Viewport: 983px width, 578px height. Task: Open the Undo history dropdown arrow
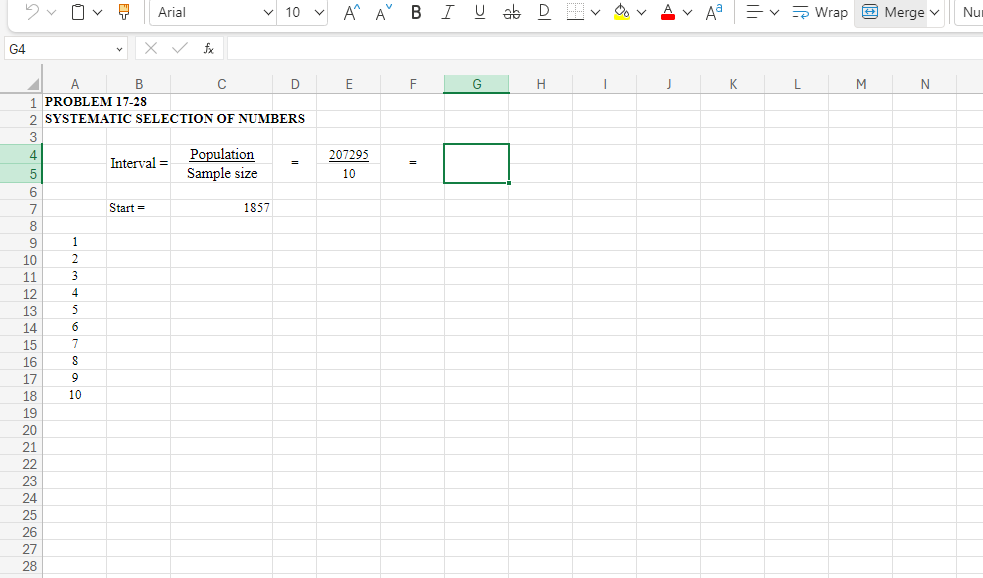pyautogui.click(x=51, y=13)
